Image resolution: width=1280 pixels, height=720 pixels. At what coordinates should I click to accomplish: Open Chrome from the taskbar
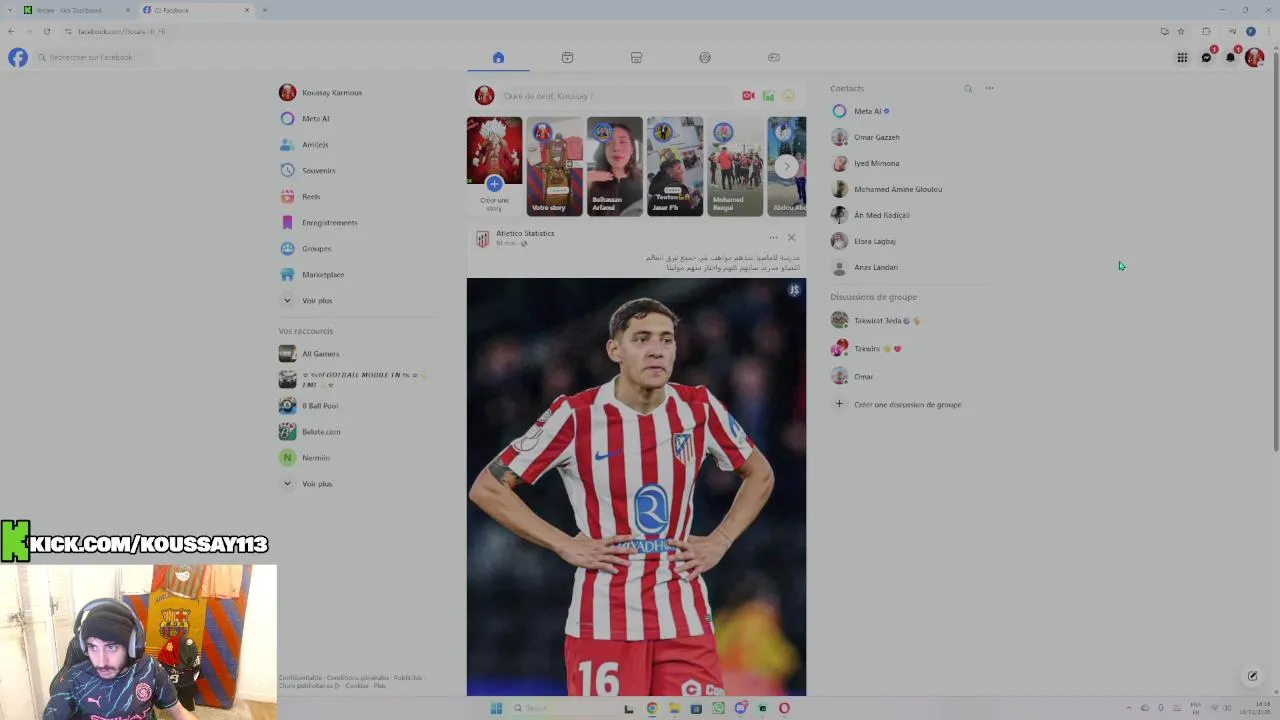(x=652, y=708)
